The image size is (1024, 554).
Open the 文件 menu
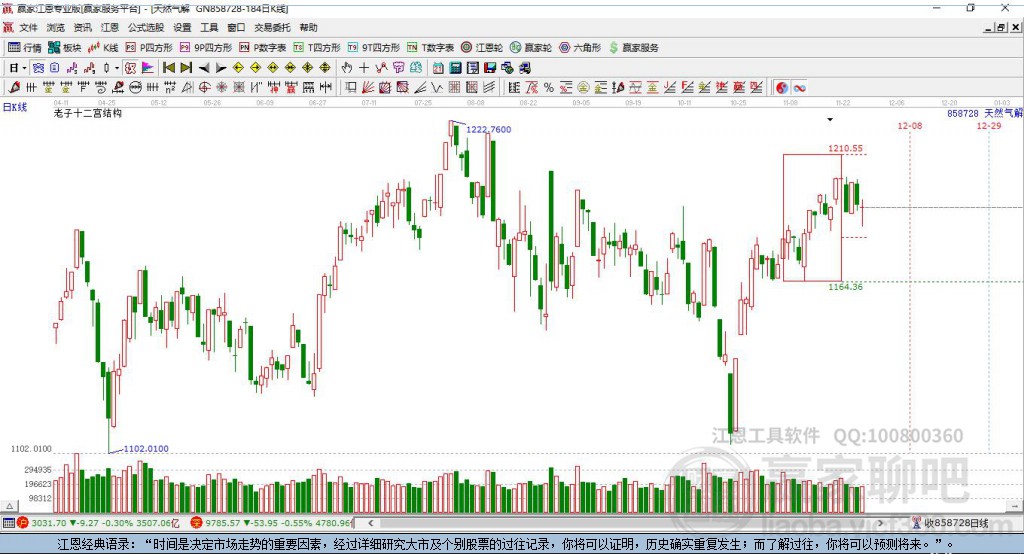pos(28,27)
